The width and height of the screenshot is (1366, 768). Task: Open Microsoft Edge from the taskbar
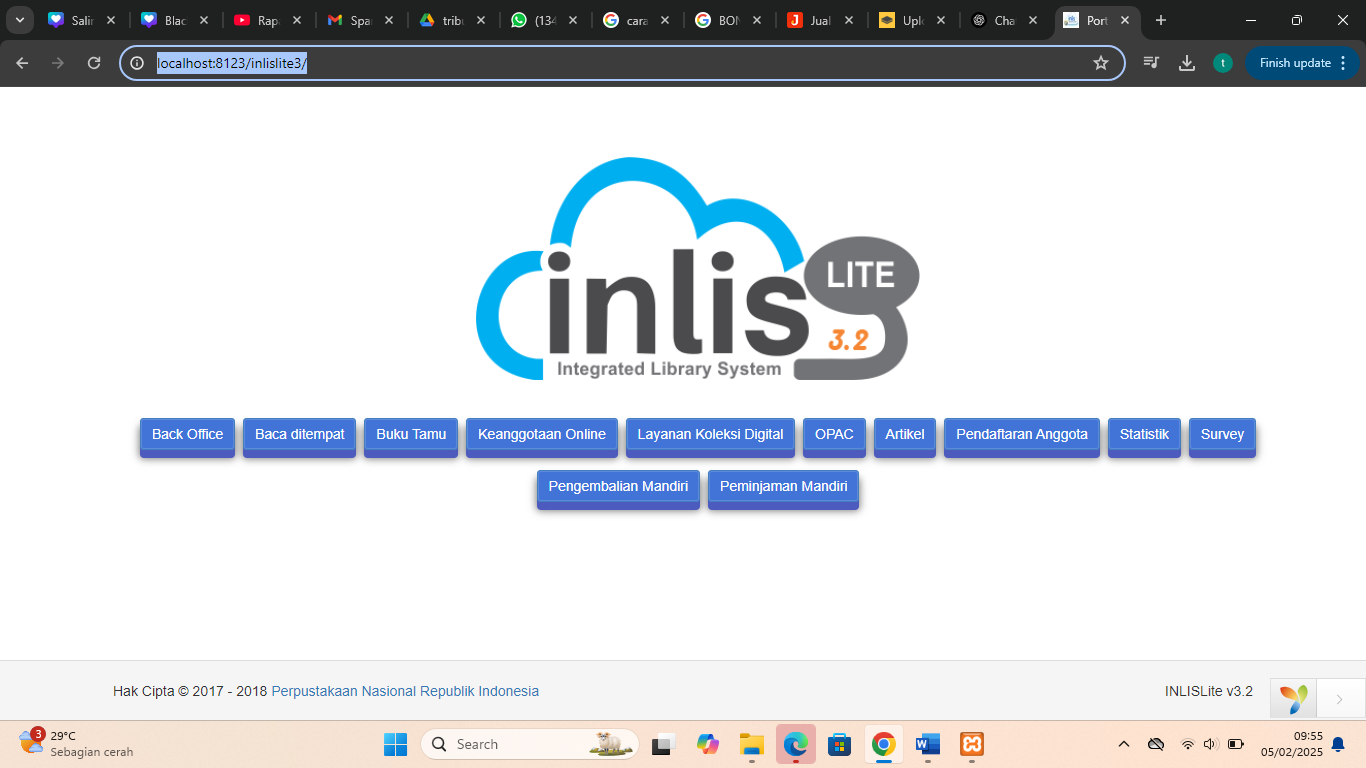tap(796, 744)
